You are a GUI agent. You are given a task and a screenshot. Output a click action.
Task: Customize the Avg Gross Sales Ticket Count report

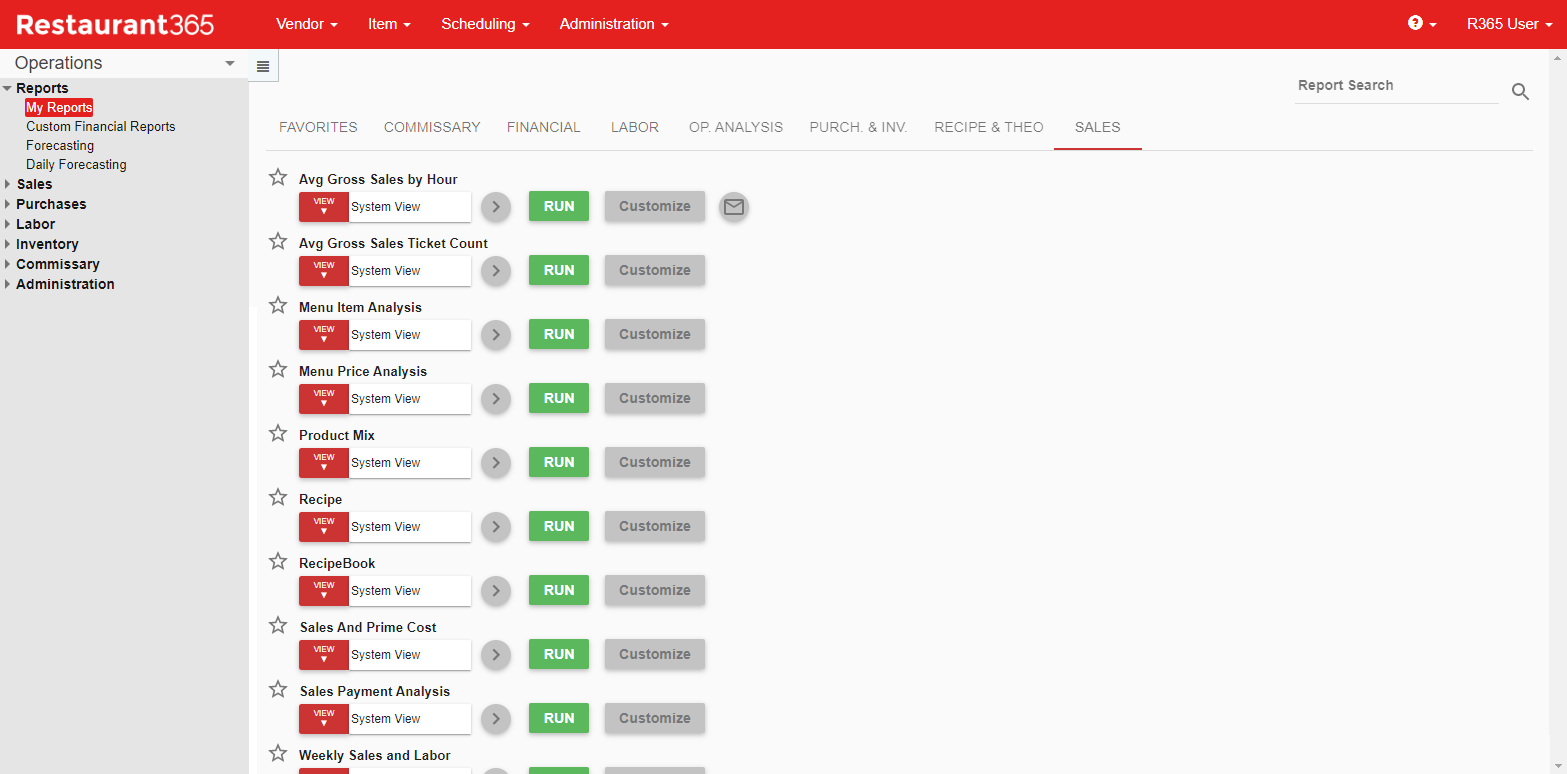pos(655,271)
